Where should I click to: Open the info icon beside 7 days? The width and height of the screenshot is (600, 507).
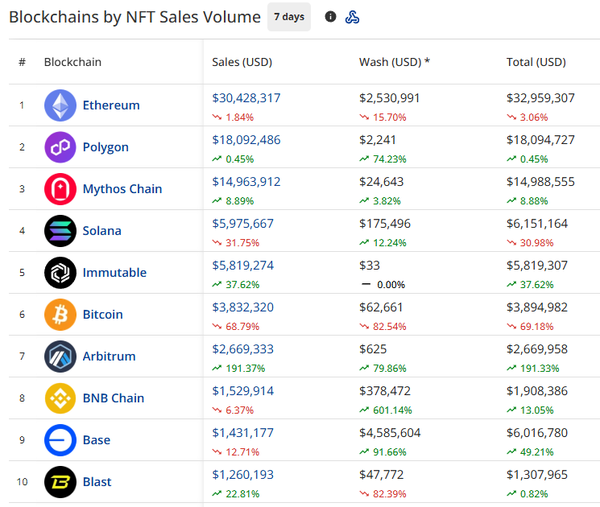[331, 17]
